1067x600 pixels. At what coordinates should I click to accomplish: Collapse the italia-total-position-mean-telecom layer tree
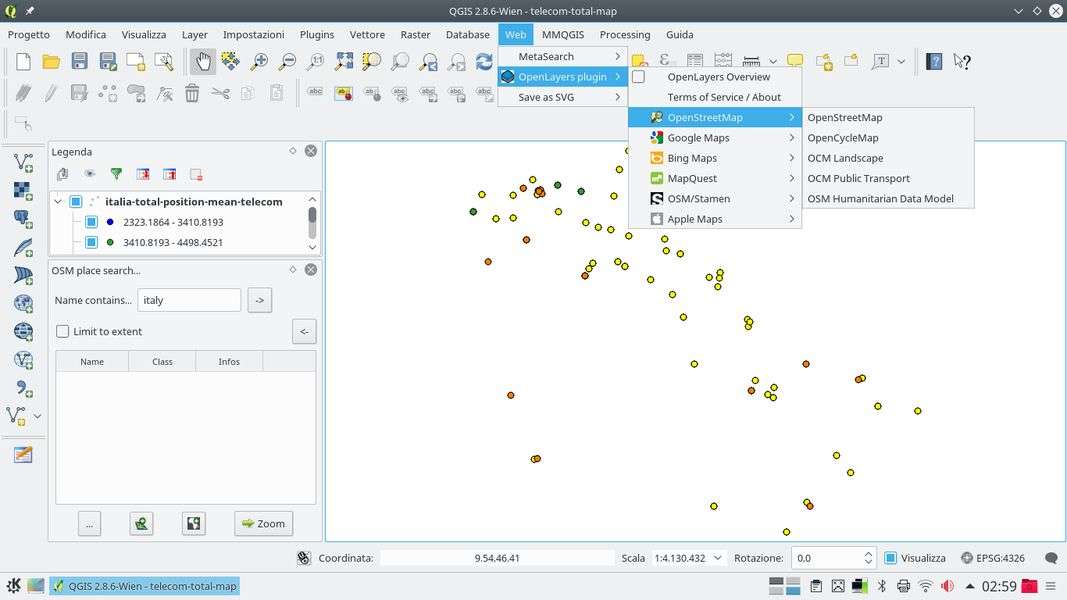pos(58,202)
